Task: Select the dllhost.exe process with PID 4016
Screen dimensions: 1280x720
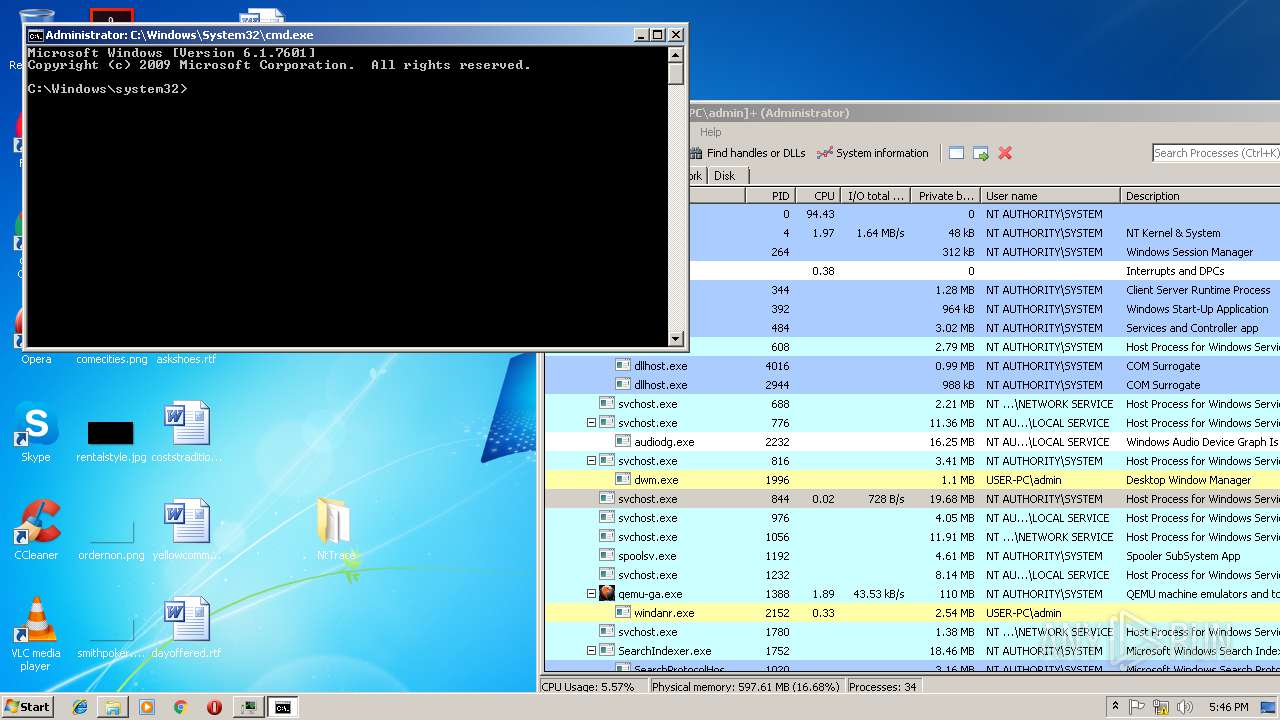Action: [x=912, y=366]
